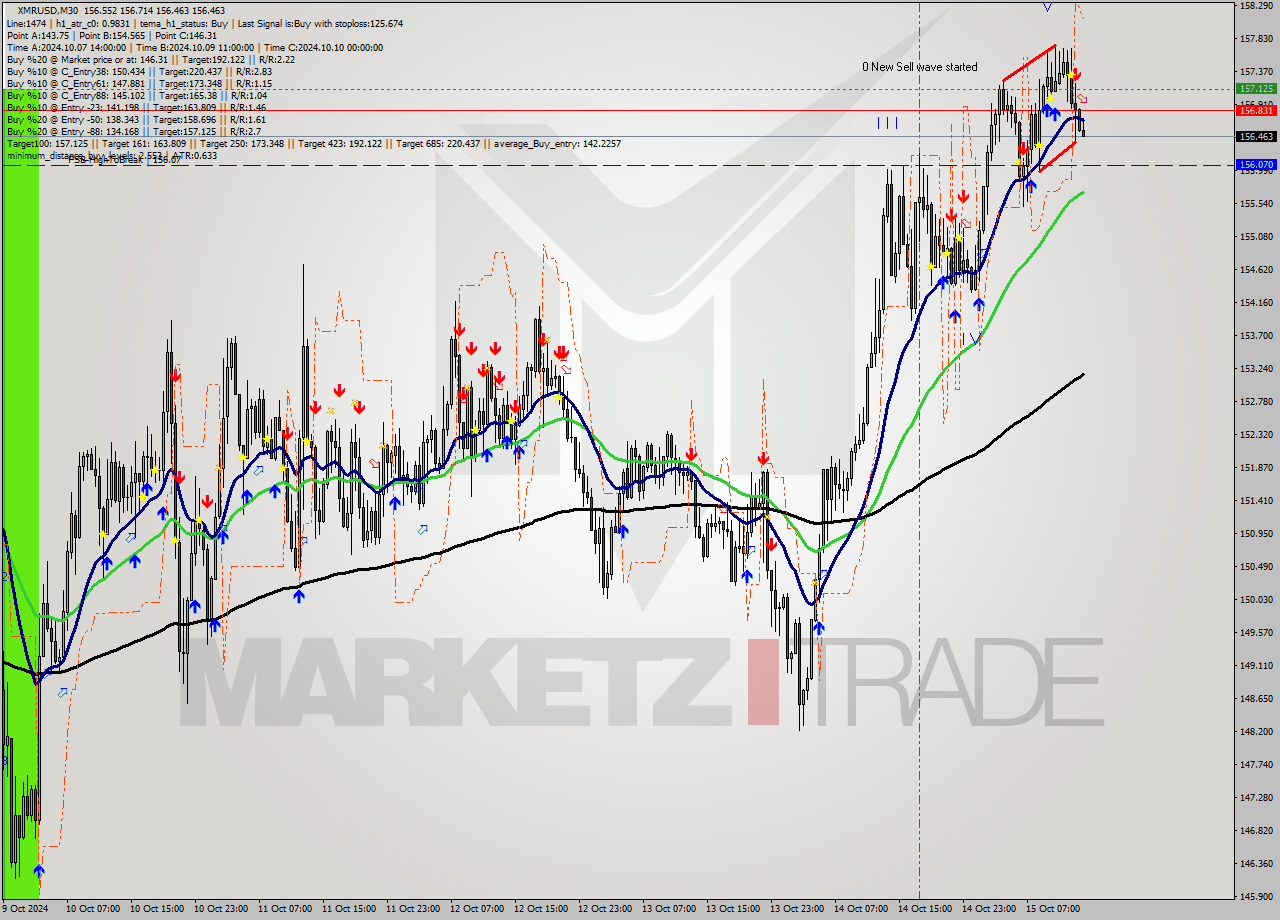Click the '14 Oct 07:00' time axis label

pos(861,909)
